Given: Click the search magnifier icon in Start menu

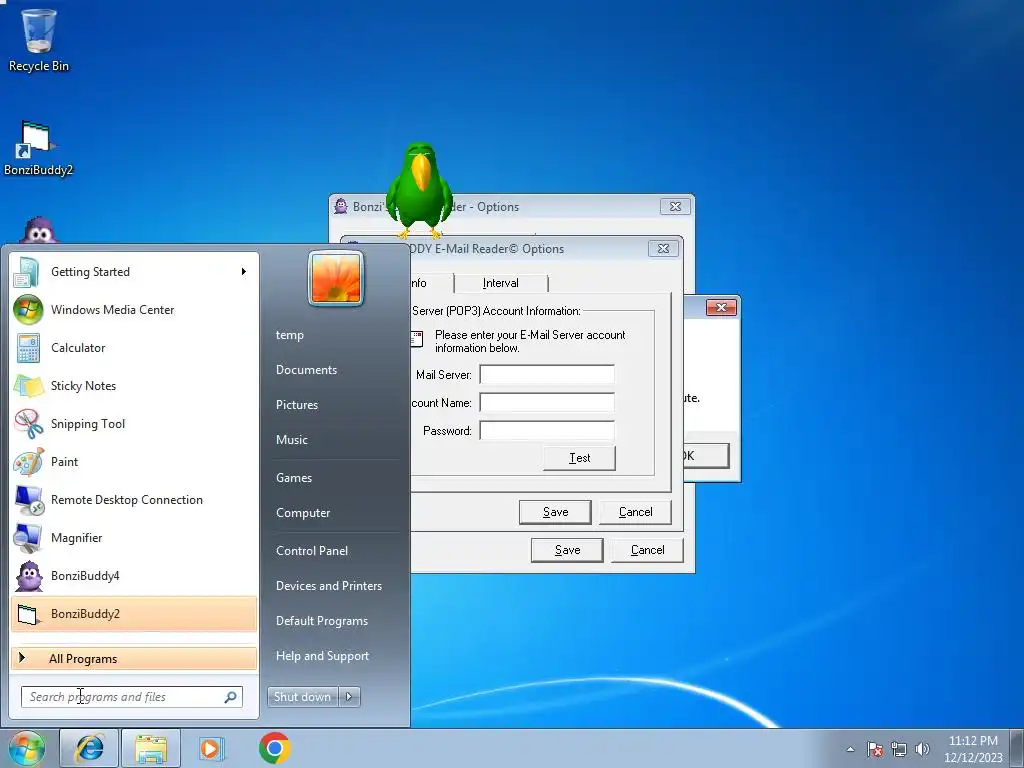Looking at the screenshot, I should pos(231,697).
